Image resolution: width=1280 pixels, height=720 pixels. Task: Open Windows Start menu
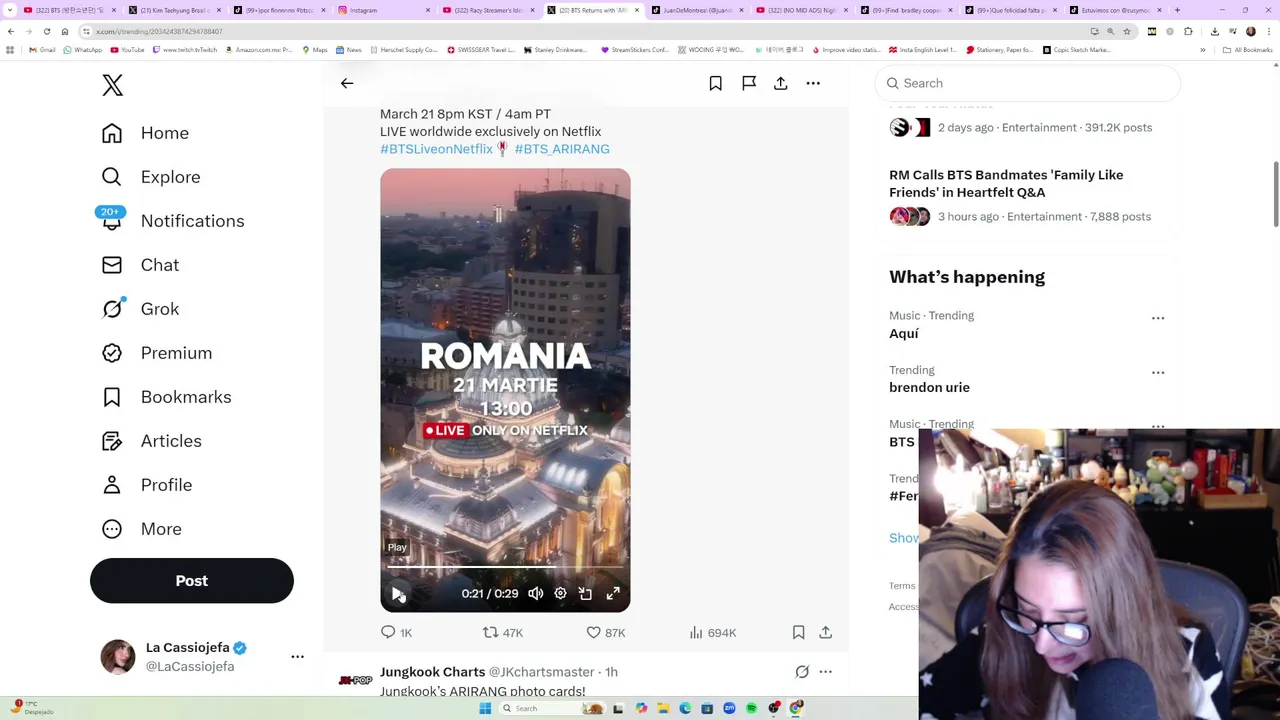pos(485,709)
